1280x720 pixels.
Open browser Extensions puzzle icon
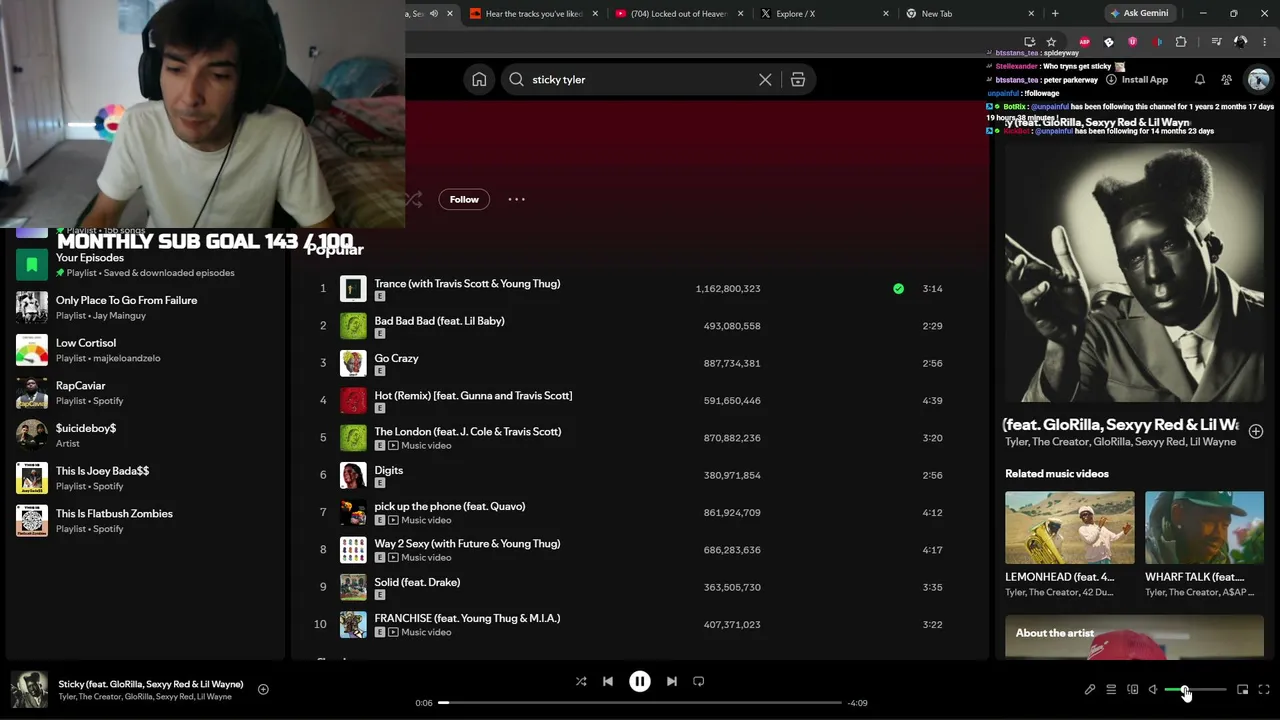coord(1181,42)
